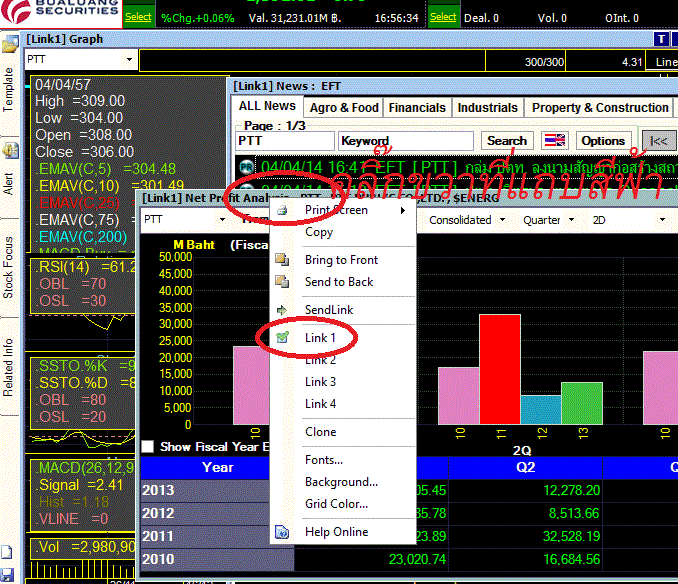678x584 pixels.
Task: Enable the Show Fiscal Year checkbox
Action: 148,447
